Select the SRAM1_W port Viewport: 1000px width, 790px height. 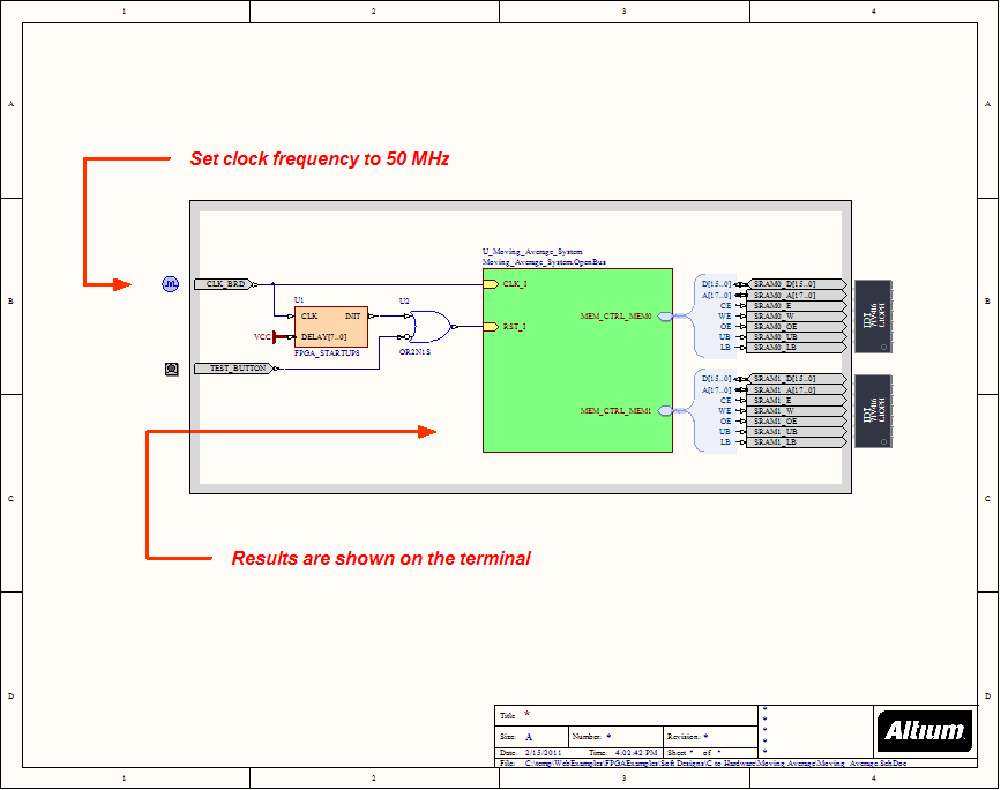click(797, 411)
